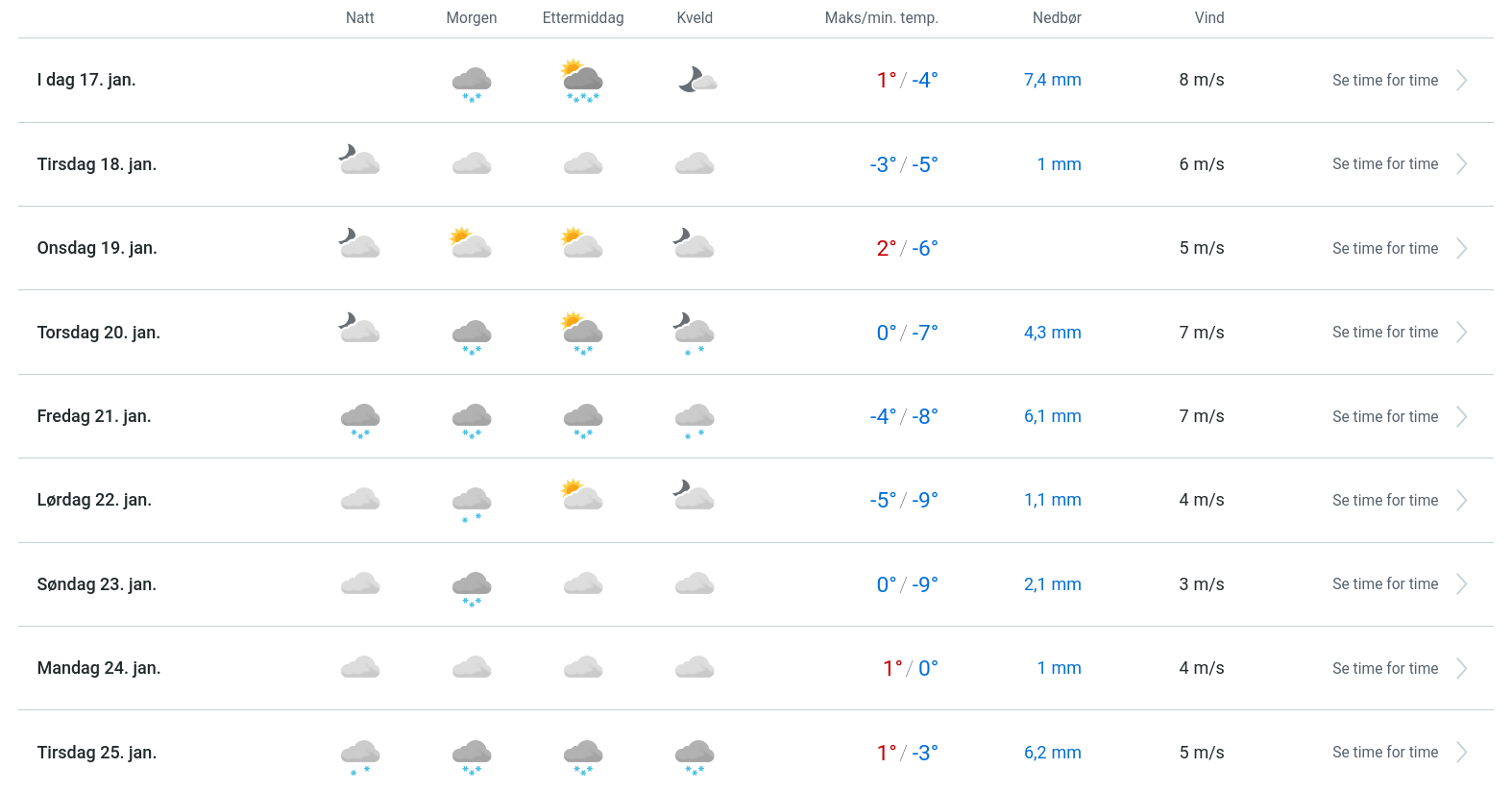This screenshot has width=1512, height=793.
Task: Click Tirsdag 25. jan. evening snow icon
Action: [x=695, y=755]
